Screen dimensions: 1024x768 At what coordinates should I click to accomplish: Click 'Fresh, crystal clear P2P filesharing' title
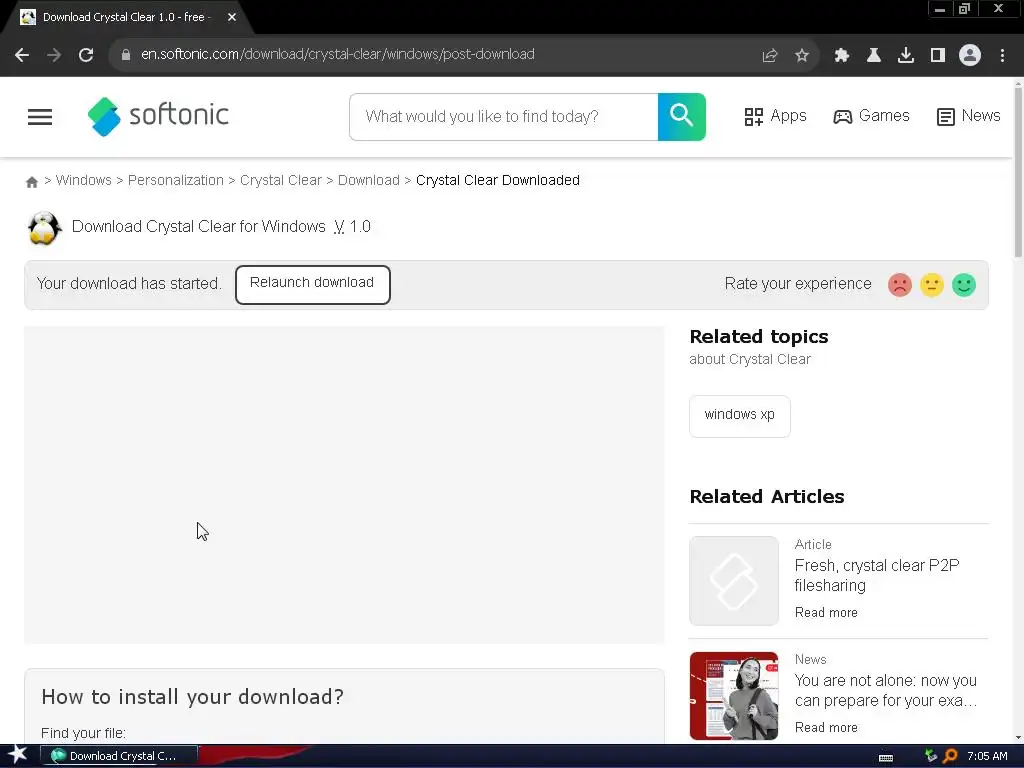click(x=876, y=575)
